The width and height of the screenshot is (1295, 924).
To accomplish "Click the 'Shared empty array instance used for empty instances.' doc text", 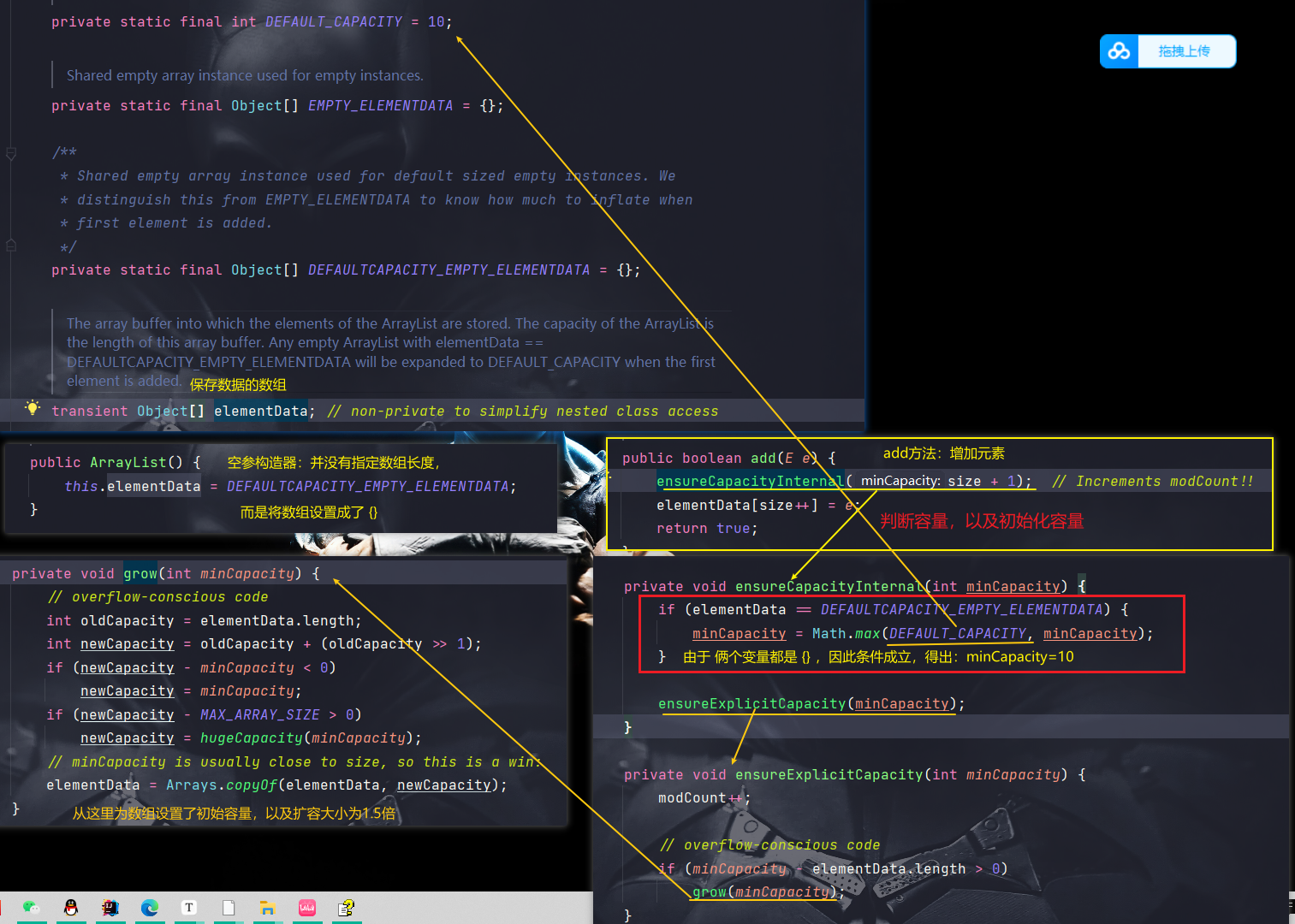I will (245, 75).
